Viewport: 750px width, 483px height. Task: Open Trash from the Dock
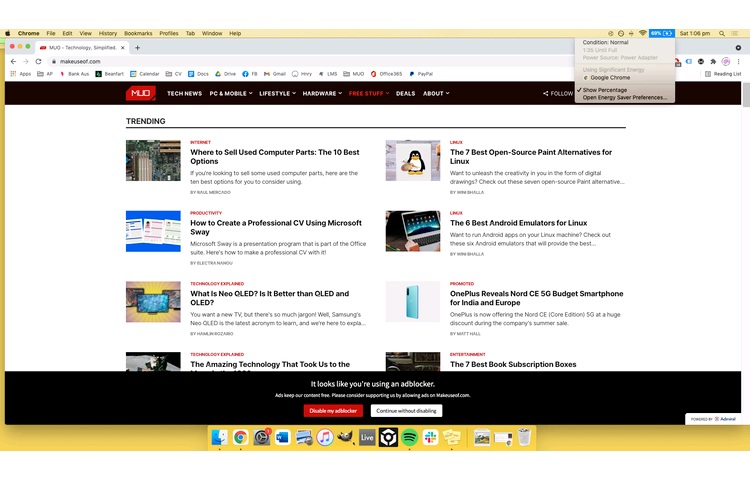(x=524, y=437)
